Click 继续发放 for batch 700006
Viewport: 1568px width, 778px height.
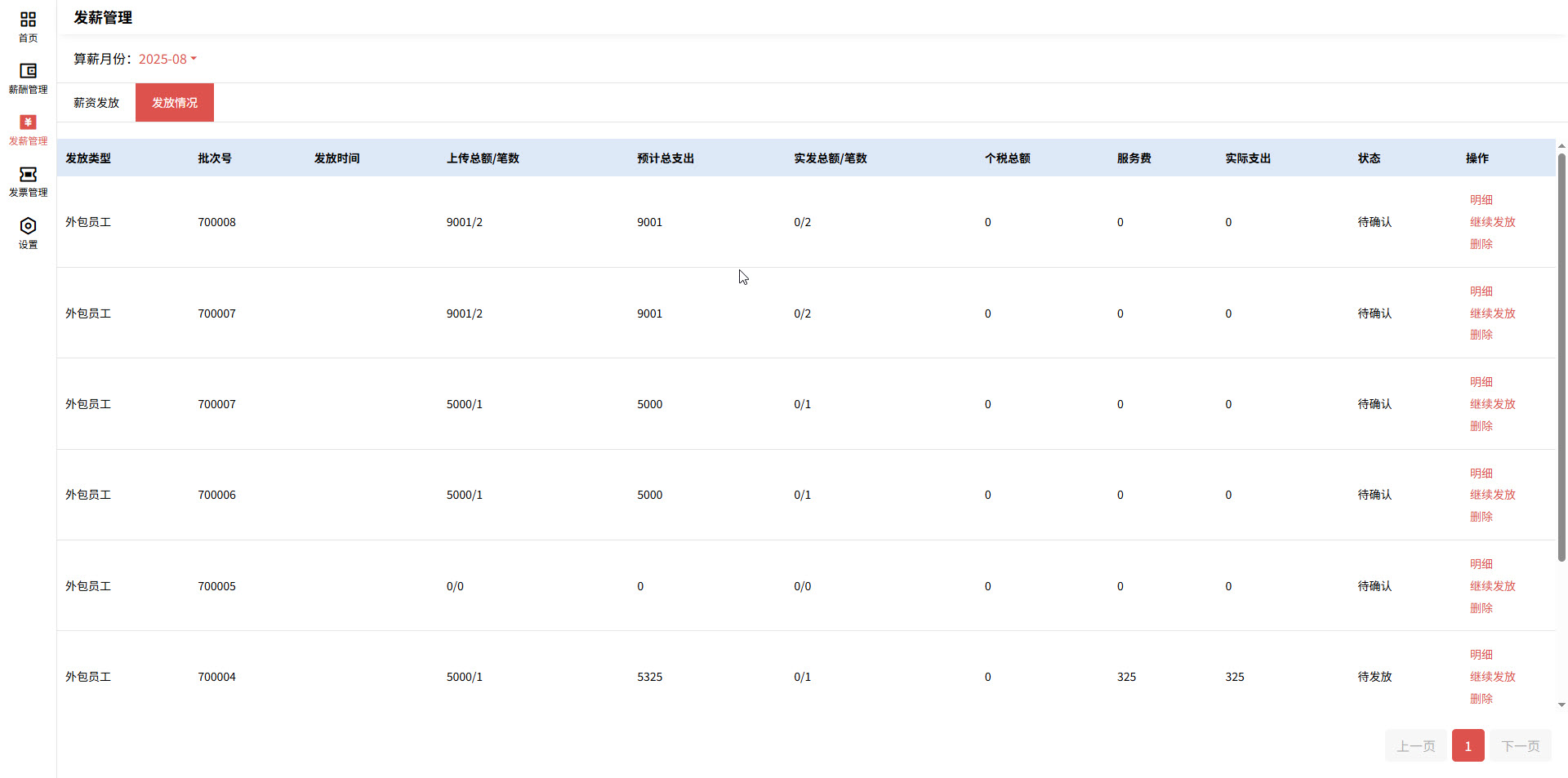click(1492, 494)
